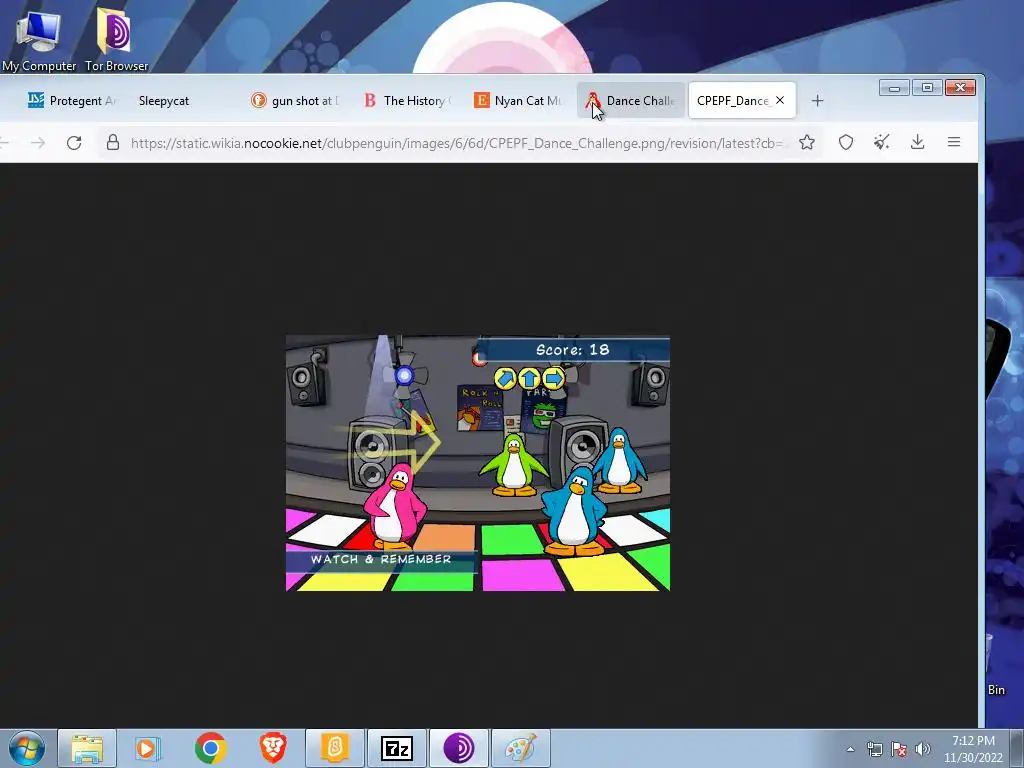Open My Computer desktop icon
The image size is (1024, 768).
39,39
